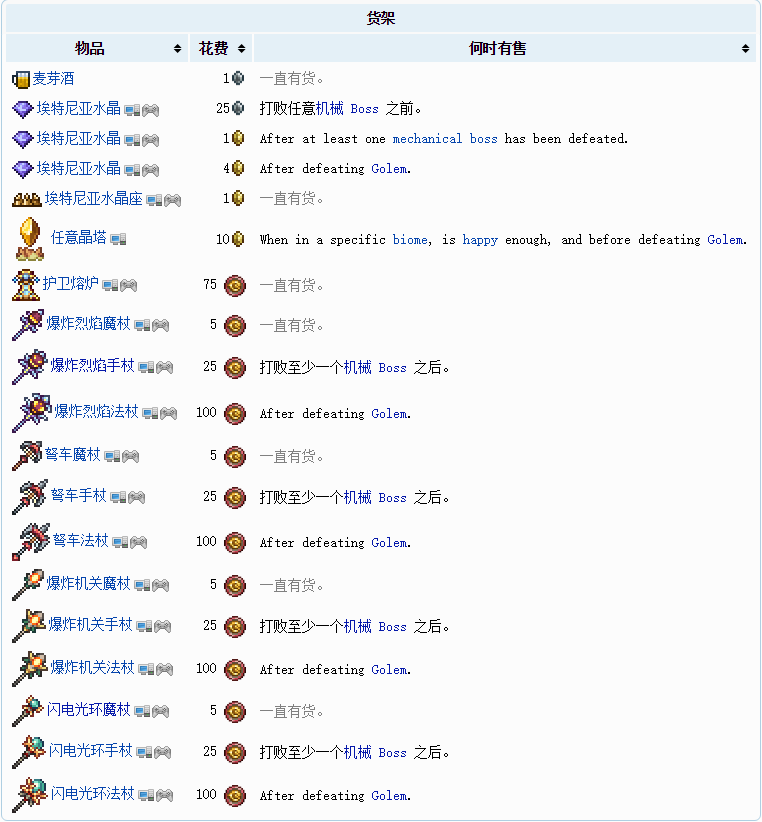Click the 任意晶塔 pylon icon
The width and height of the screenshot is (762, 822).
coord(30,239)
